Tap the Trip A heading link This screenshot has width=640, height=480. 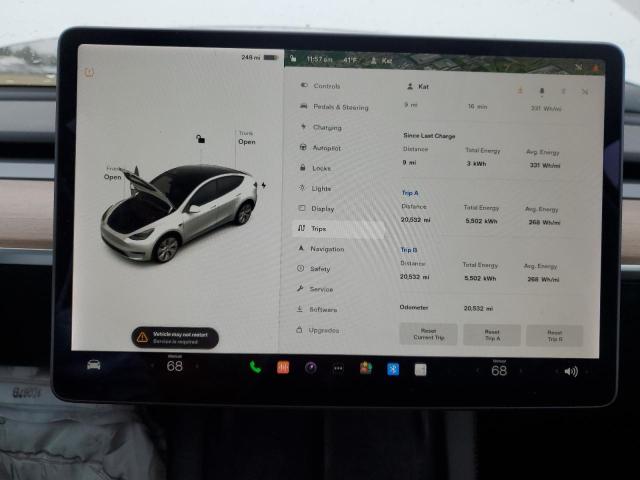point(410,193)
